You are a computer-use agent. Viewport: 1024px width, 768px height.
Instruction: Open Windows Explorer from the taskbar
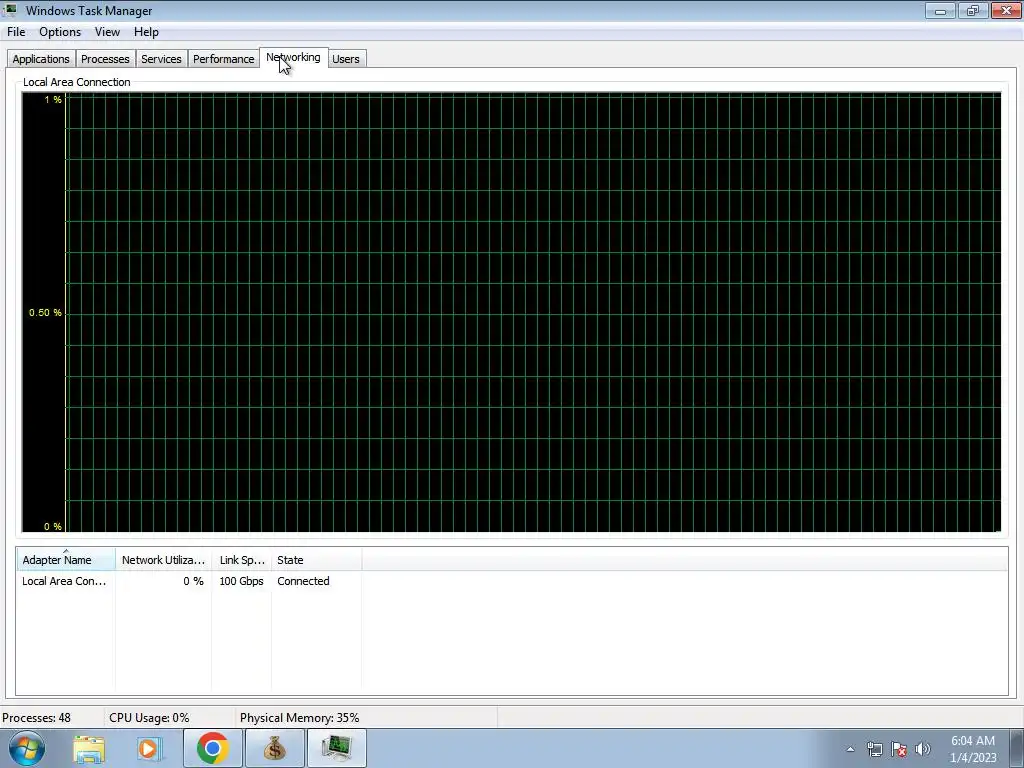pos(89,748)
